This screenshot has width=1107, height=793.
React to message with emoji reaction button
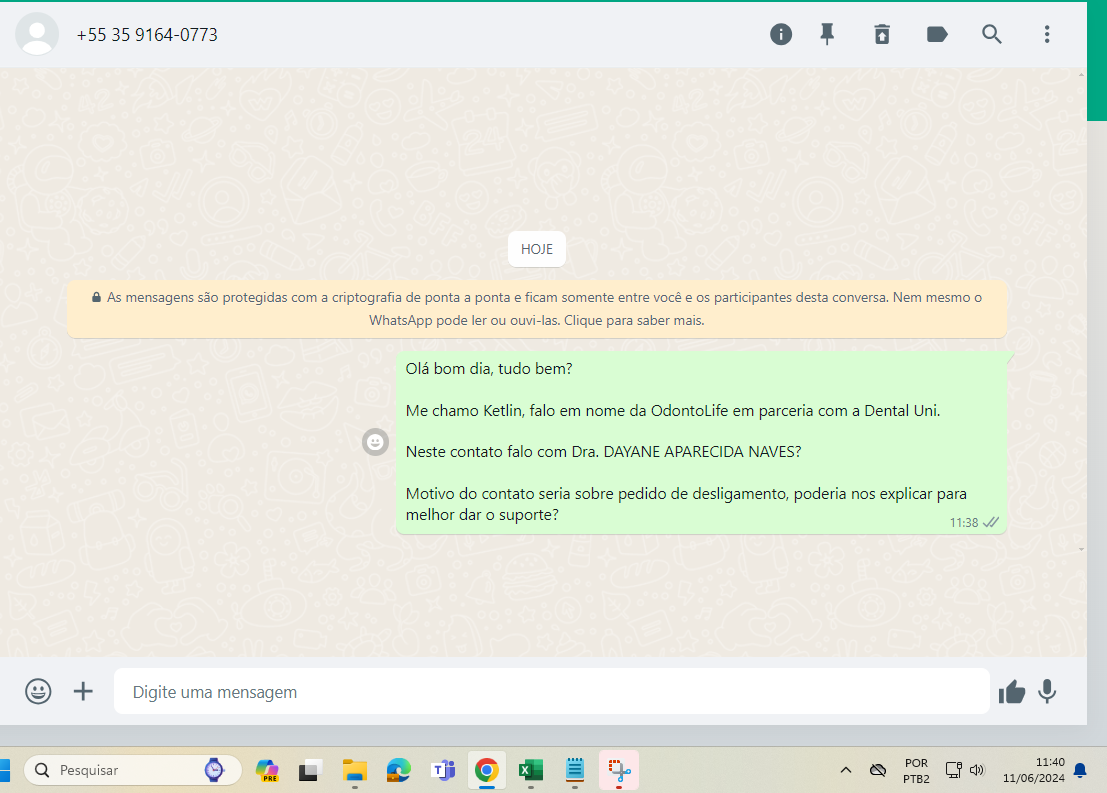(375, 442)
